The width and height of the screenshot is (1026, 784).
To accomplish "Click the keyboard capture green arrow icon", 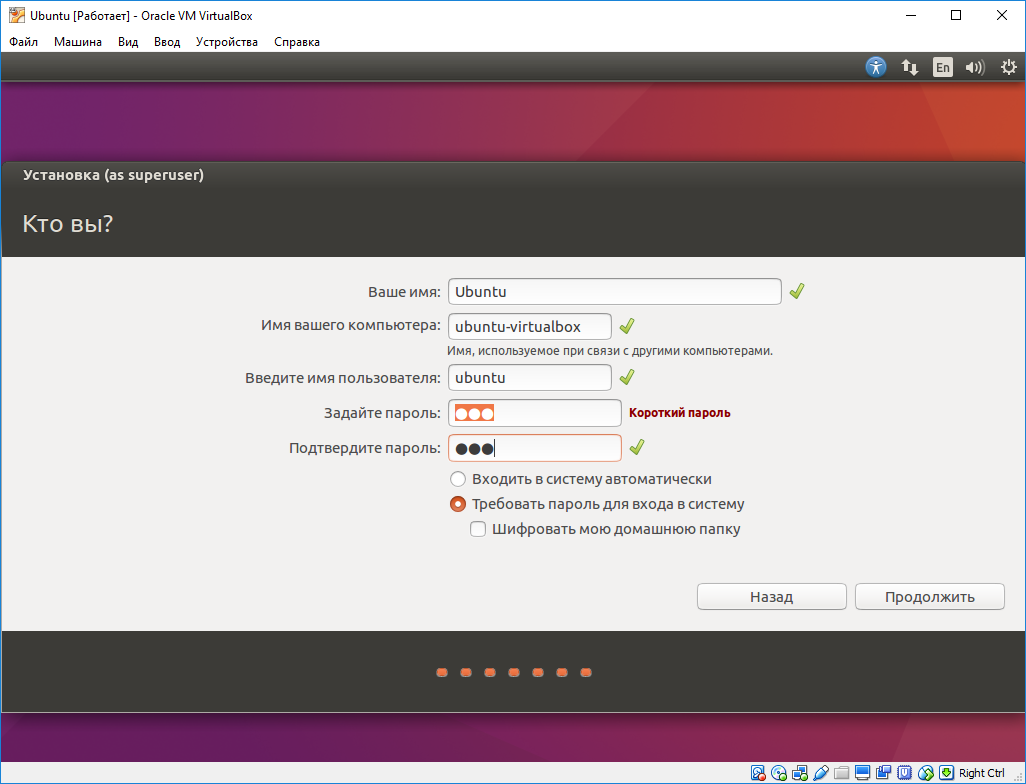I will coord(946,773).
